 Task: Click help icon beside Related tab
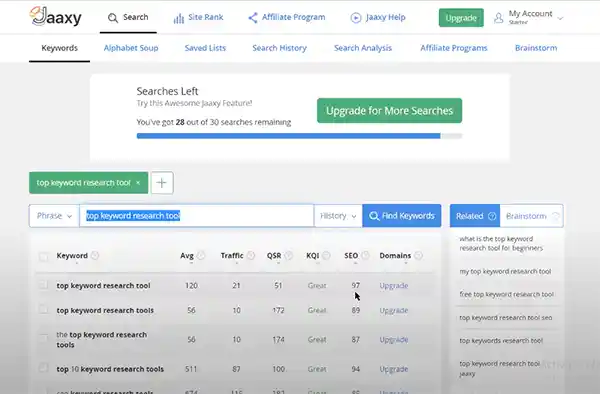[492, 216]
